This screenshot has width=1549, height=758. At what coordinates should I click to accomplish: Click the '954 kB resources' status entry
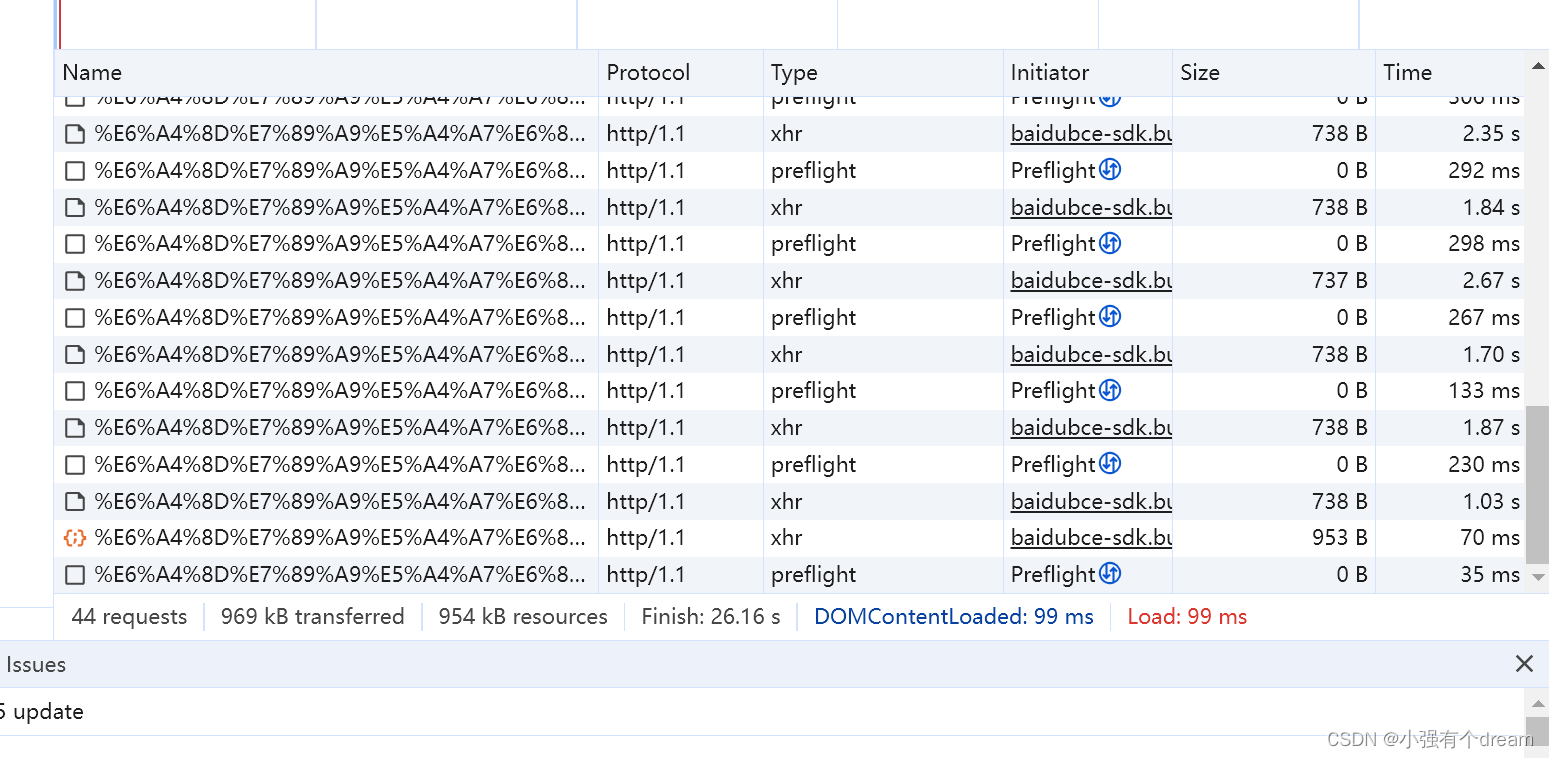point(523,617)
